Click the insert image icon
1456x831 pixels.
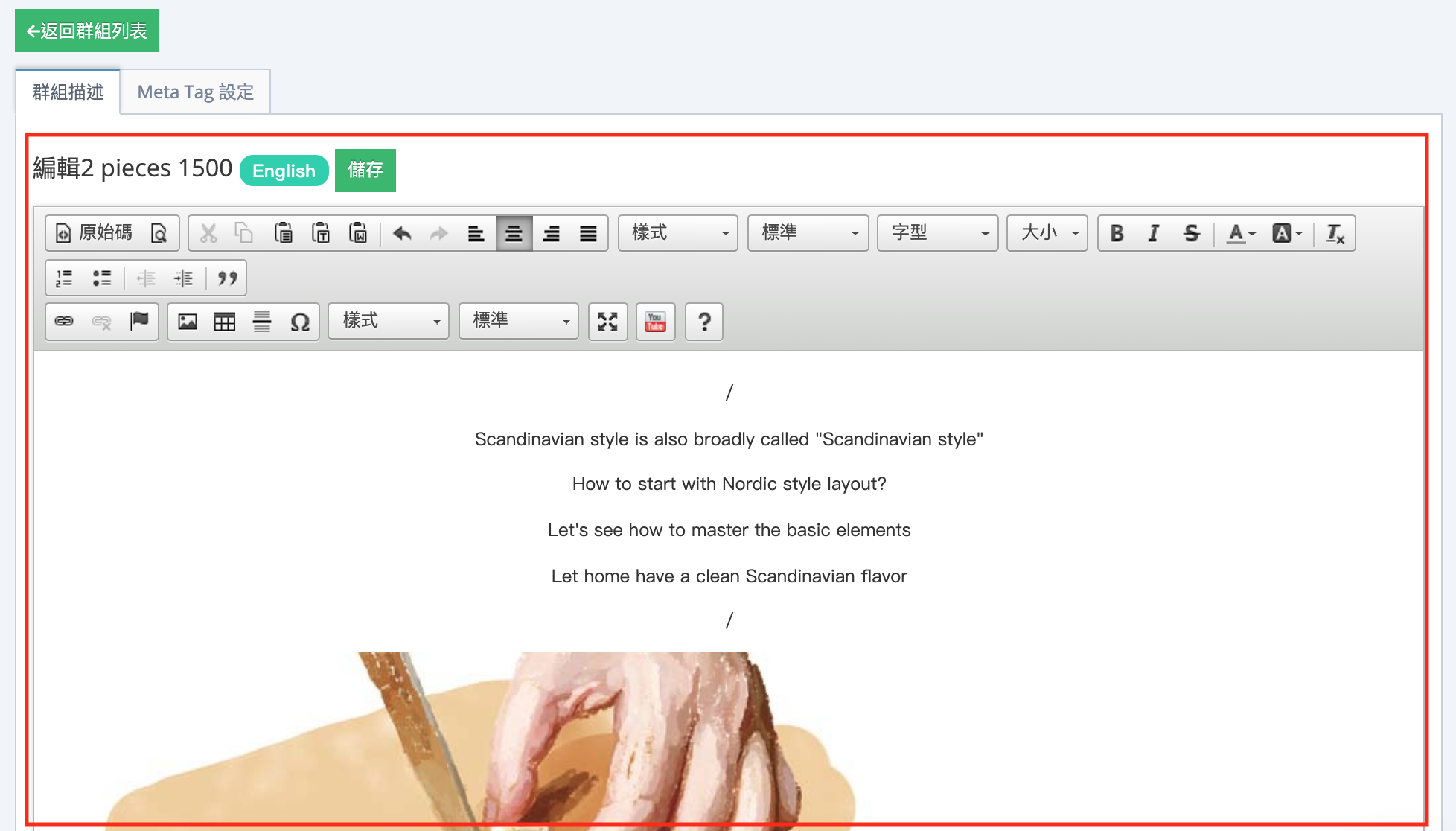tap(187, 321)
